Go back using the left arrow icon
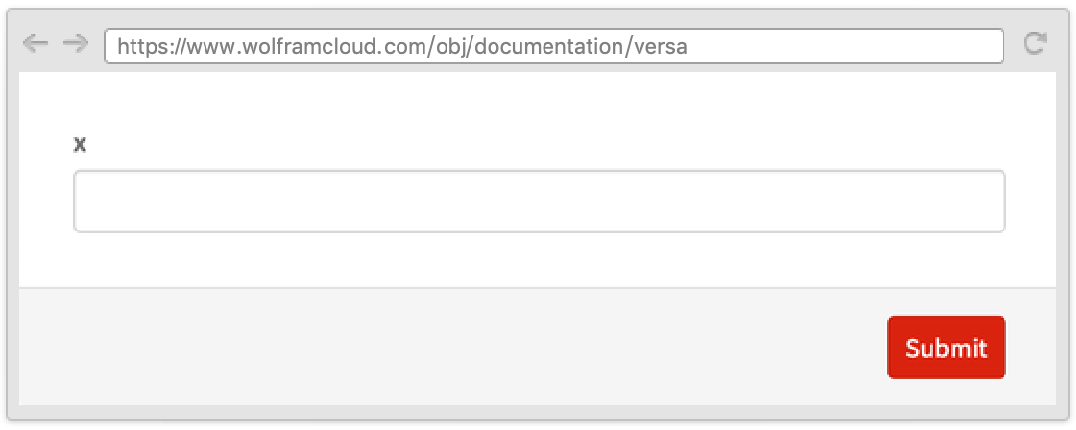Viewport: 1076px width, 430px height. coord(35,44)
